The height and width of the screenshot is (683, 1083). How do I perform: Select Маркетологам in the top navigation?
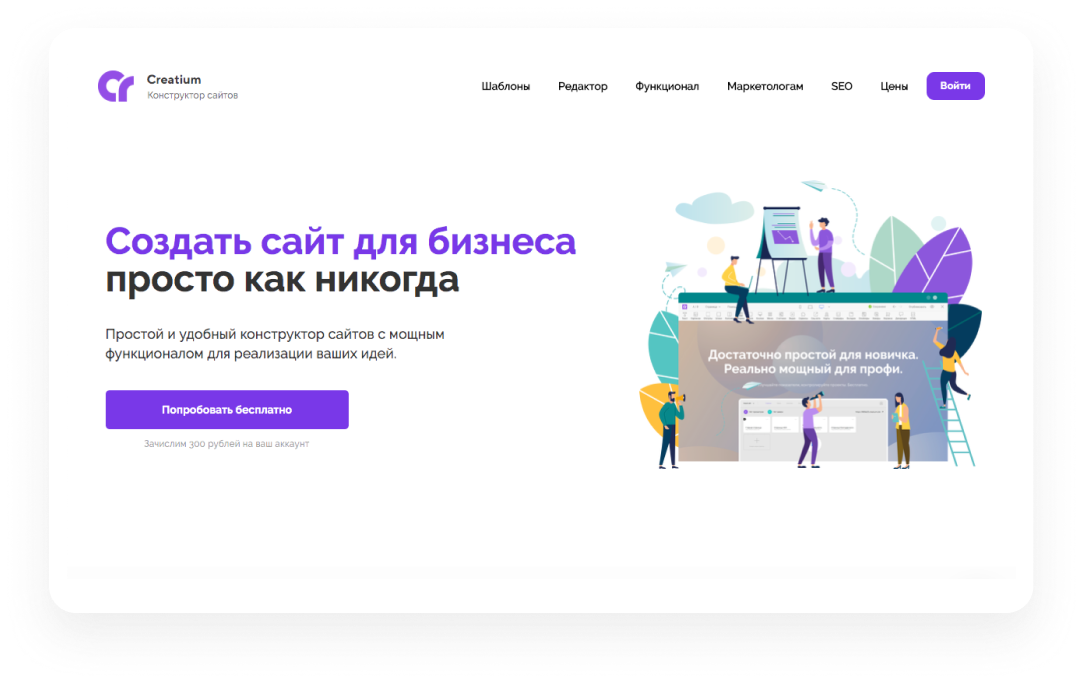coord(764,87)
